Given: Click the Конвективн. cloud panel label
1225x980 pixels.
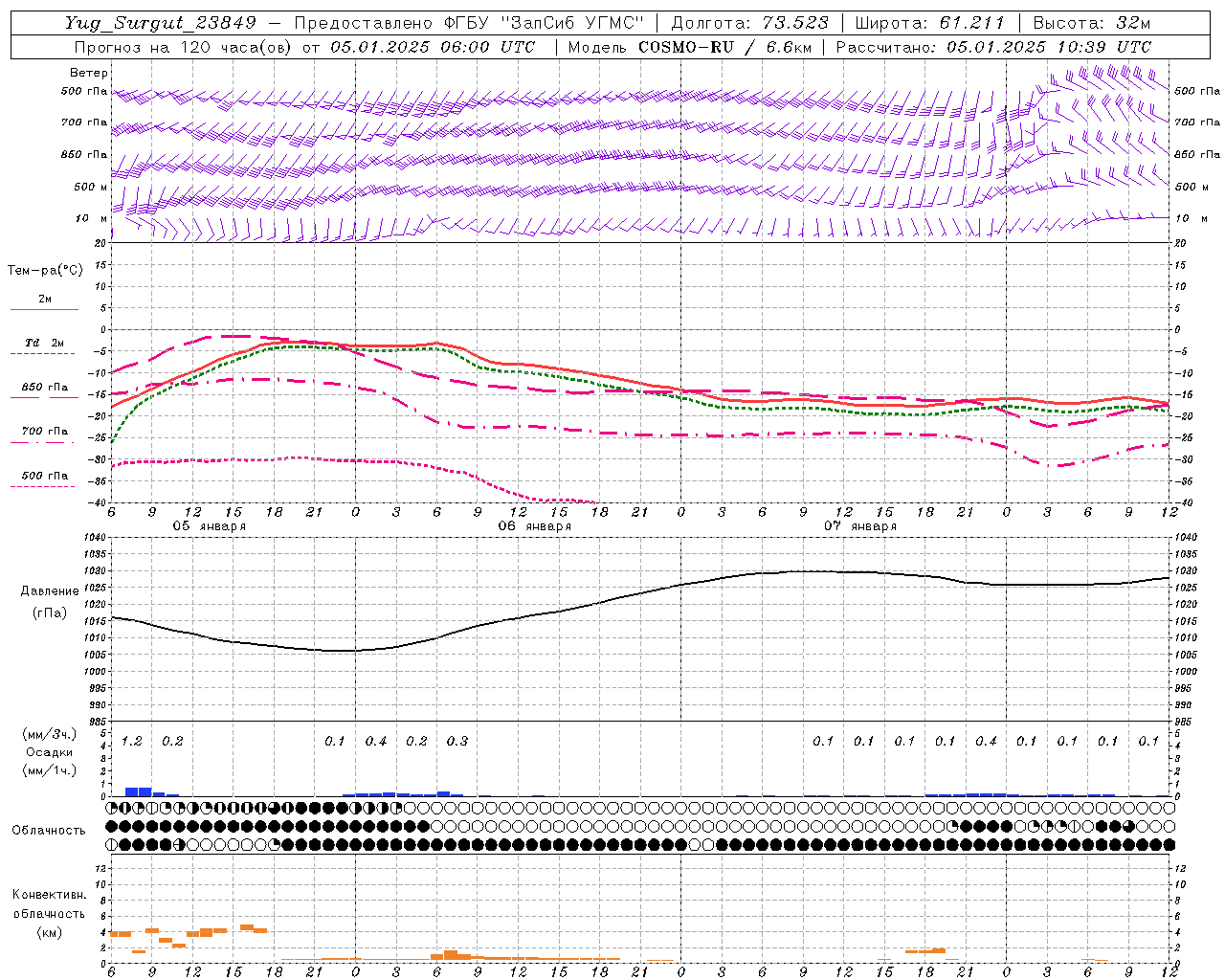Looking at the screenshot, I should (x=49, y=895).
